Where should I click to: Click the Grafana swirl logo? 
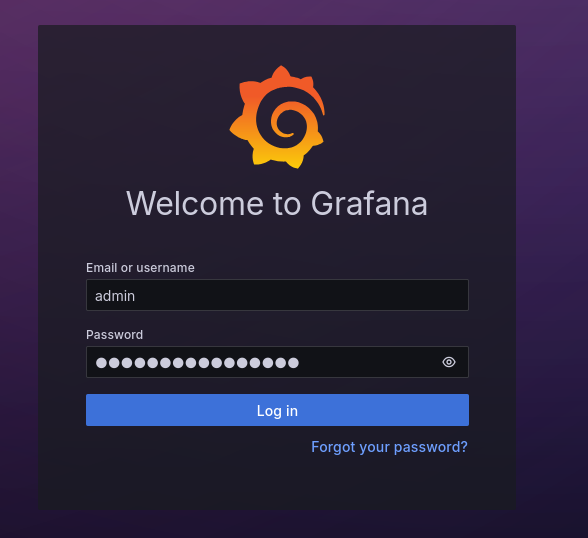[278, 117]
